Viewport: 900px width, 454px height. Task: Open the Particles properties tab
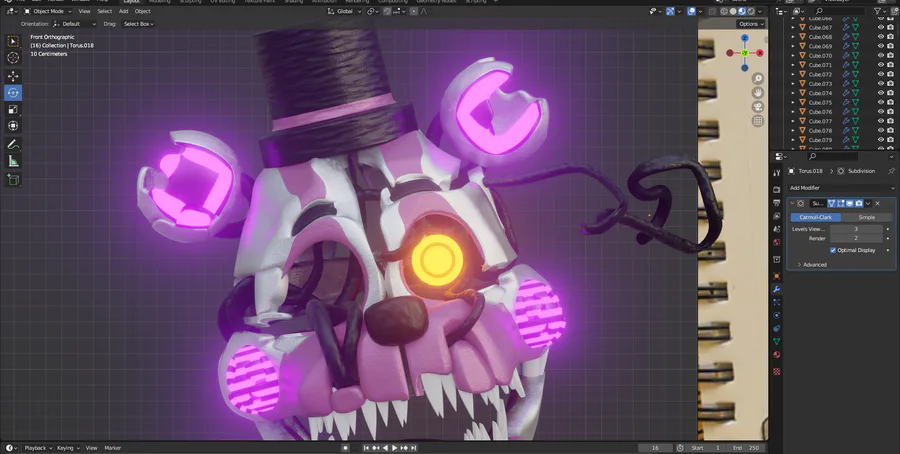point(777,302)
